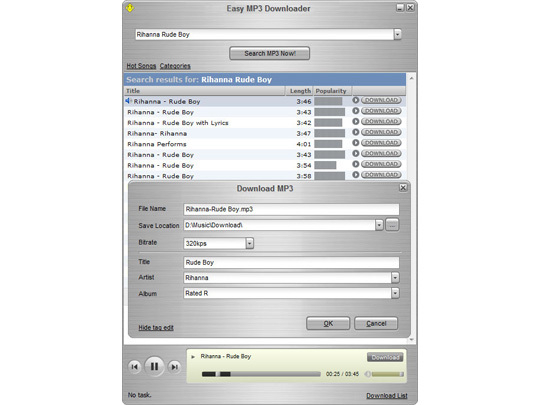Viewport: 540px width, 405px height.
Task: Select Rihanna - Rude Boy with Lyrics row
Action: (x=264, y=123)
